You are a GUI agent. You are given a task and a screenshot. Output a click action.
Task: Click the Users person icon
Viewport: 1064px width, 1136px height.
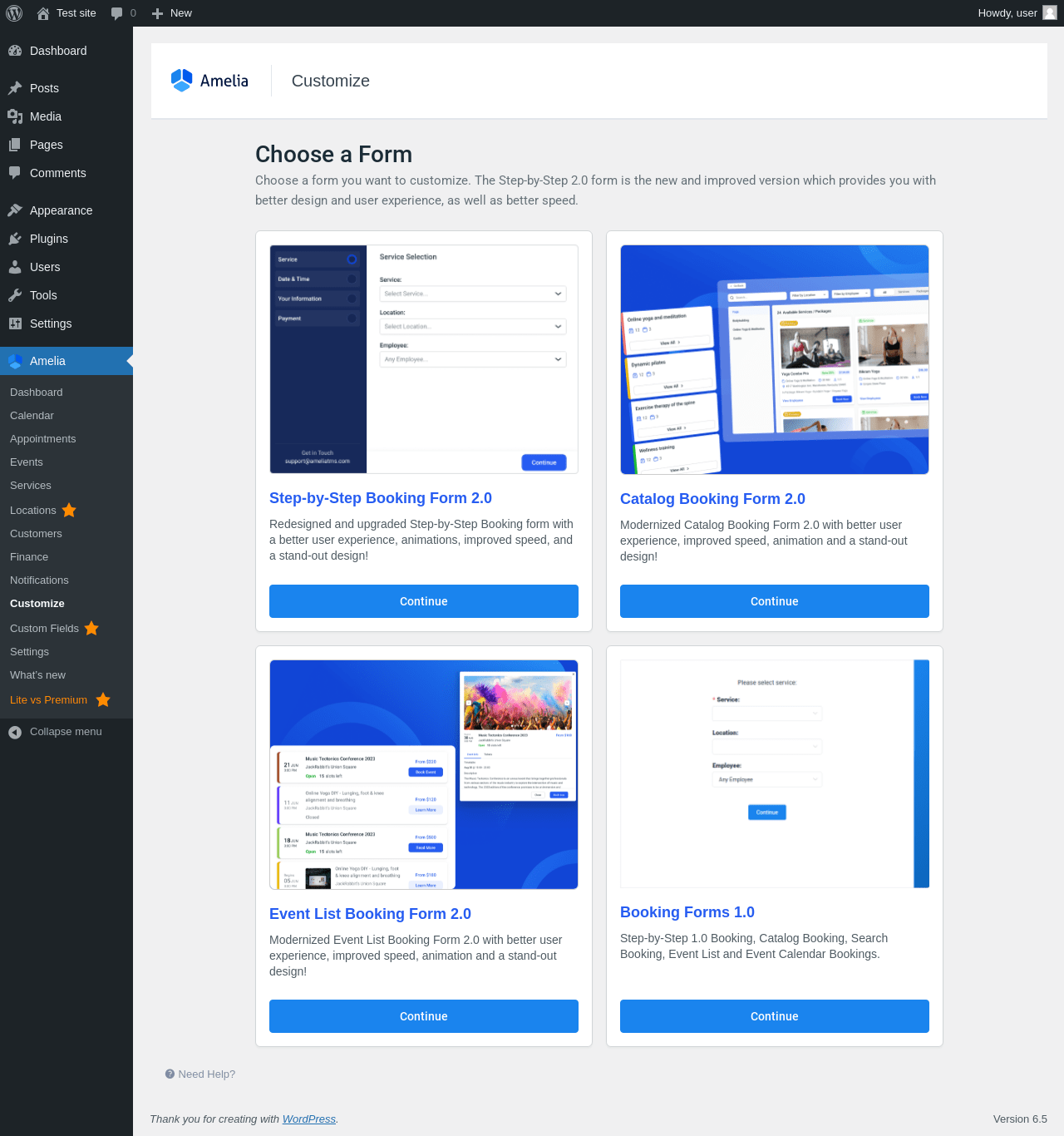15,267
